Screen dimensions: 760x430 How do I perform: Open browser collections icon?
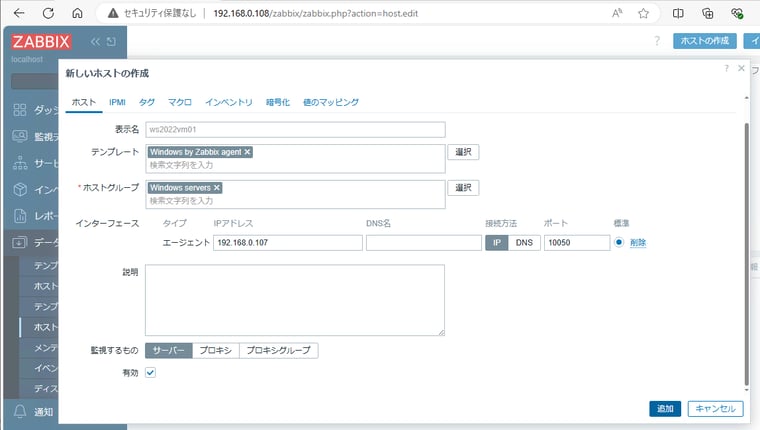708,13
